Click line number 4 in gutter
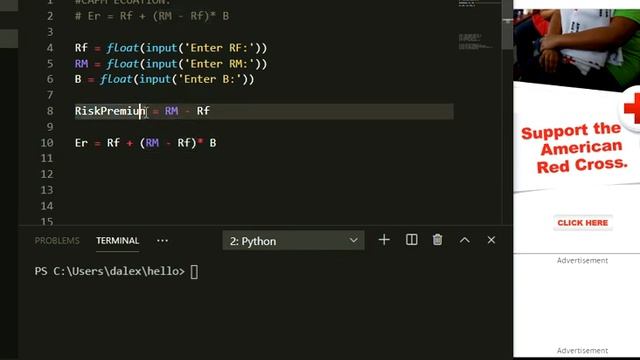The height and width of the screenshot is (360, 640). coord(50,48)
